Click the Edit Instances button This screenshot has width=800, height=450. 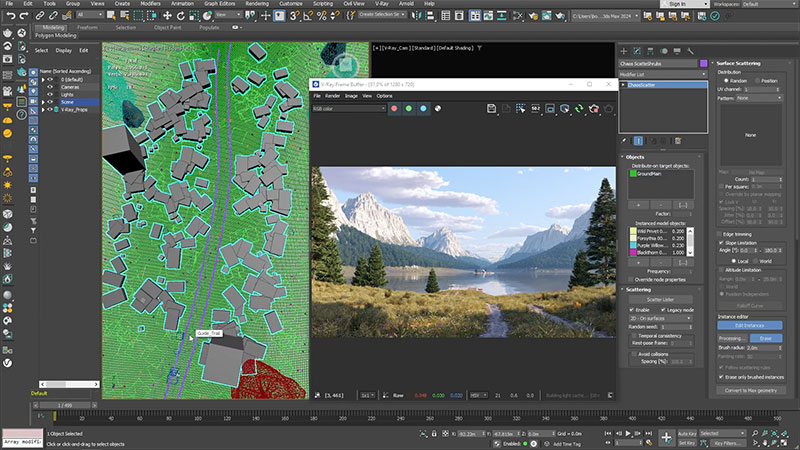pos(750,326)
